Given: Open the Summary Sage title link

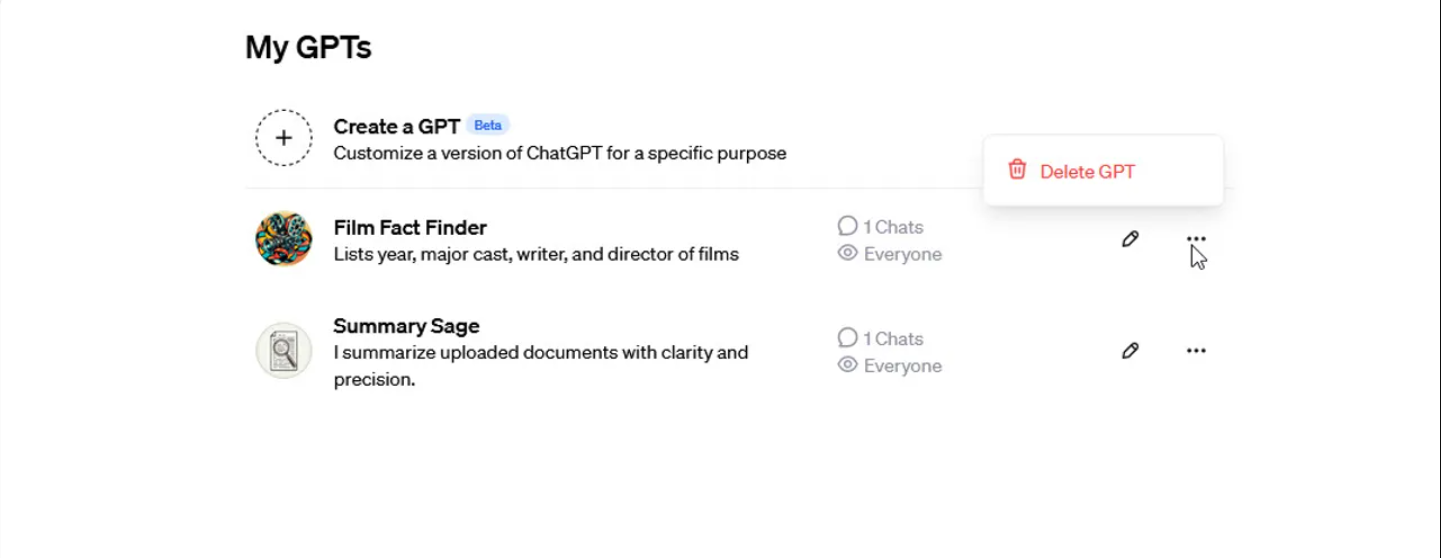Looking at the screenshot, I should tap(406, 326).
